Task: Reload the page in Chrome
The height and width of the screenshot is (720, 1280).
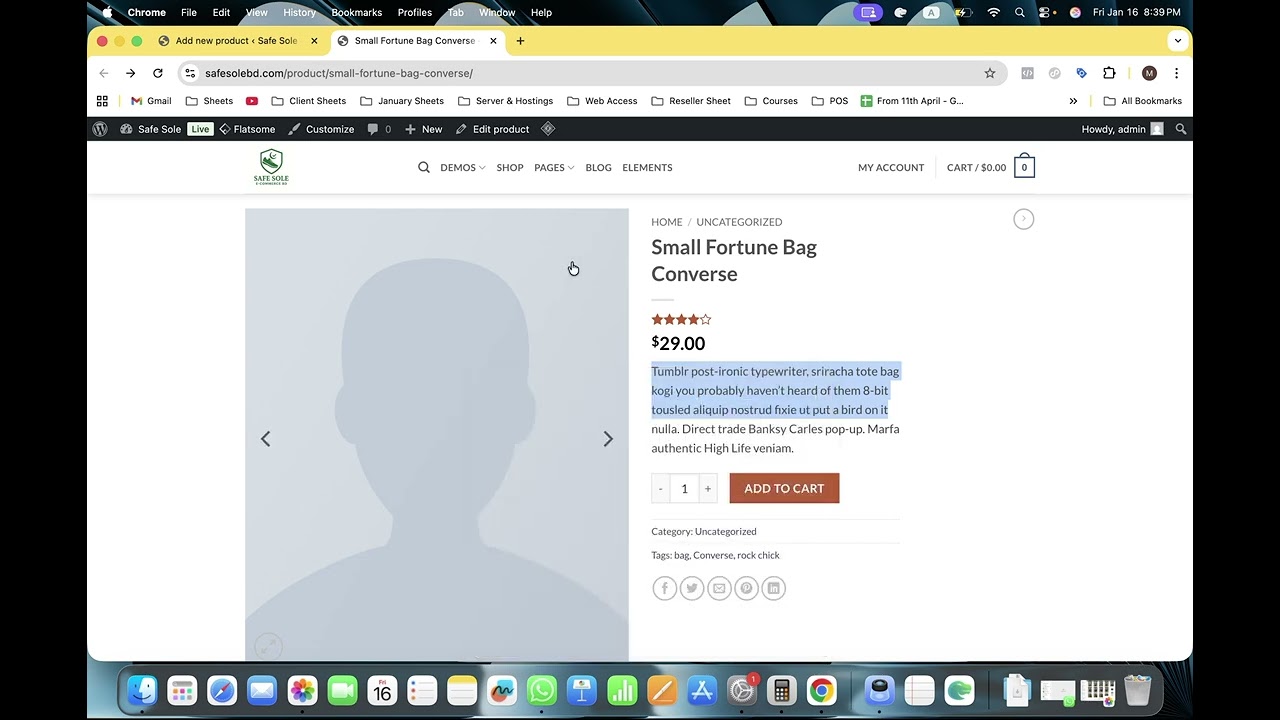Action: point(158,73)
